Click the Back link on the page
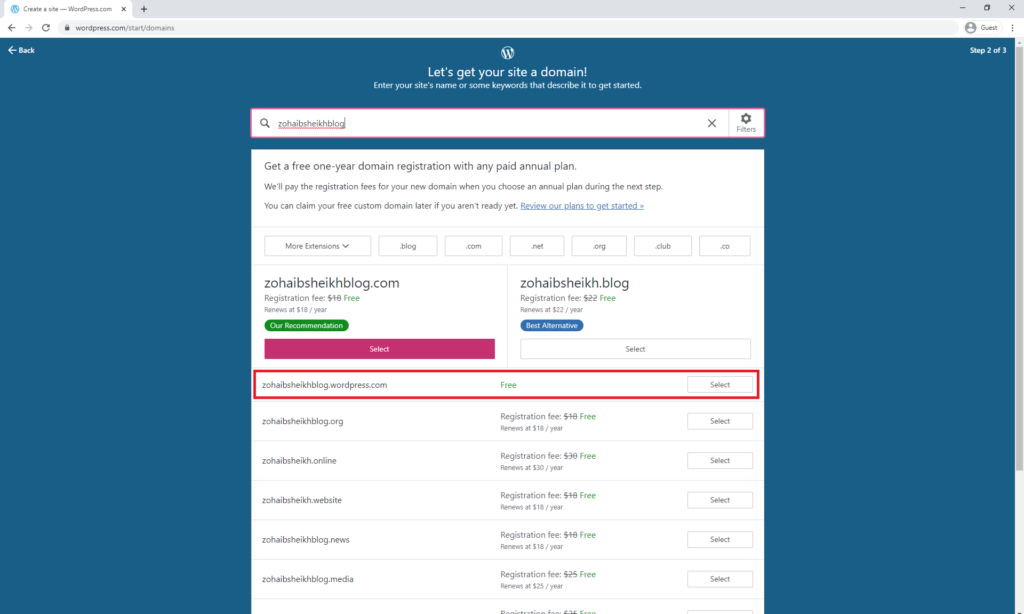Viewport: 1024px width, 614px height. [x=21, y=50]
